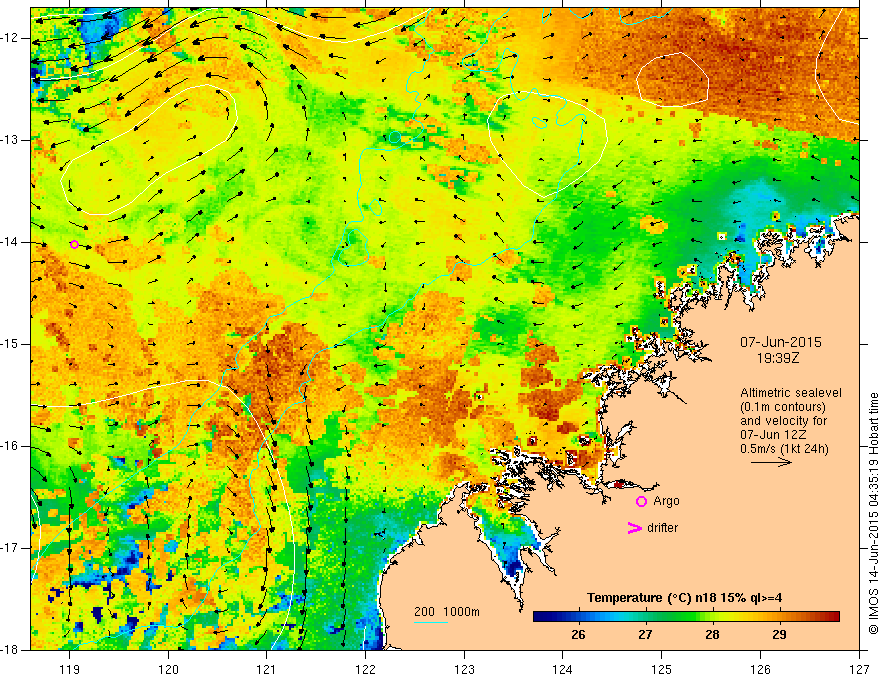Click the '(0.1m contours)' caption line
This screenshot has width=880, height=680.
[783, 407]
